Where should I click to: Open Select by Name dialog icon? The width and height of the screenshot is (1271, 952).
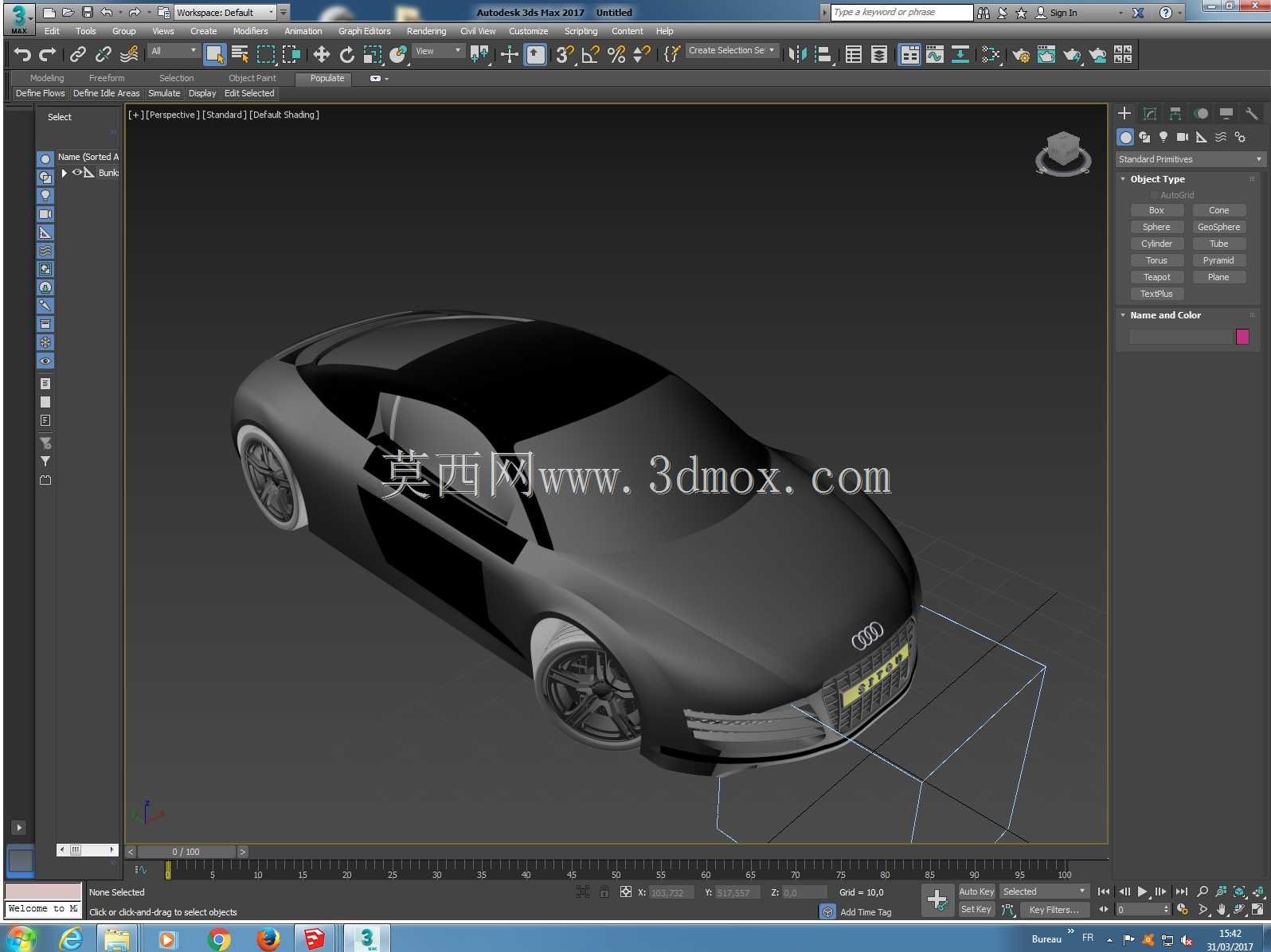(x=241, y=54)
